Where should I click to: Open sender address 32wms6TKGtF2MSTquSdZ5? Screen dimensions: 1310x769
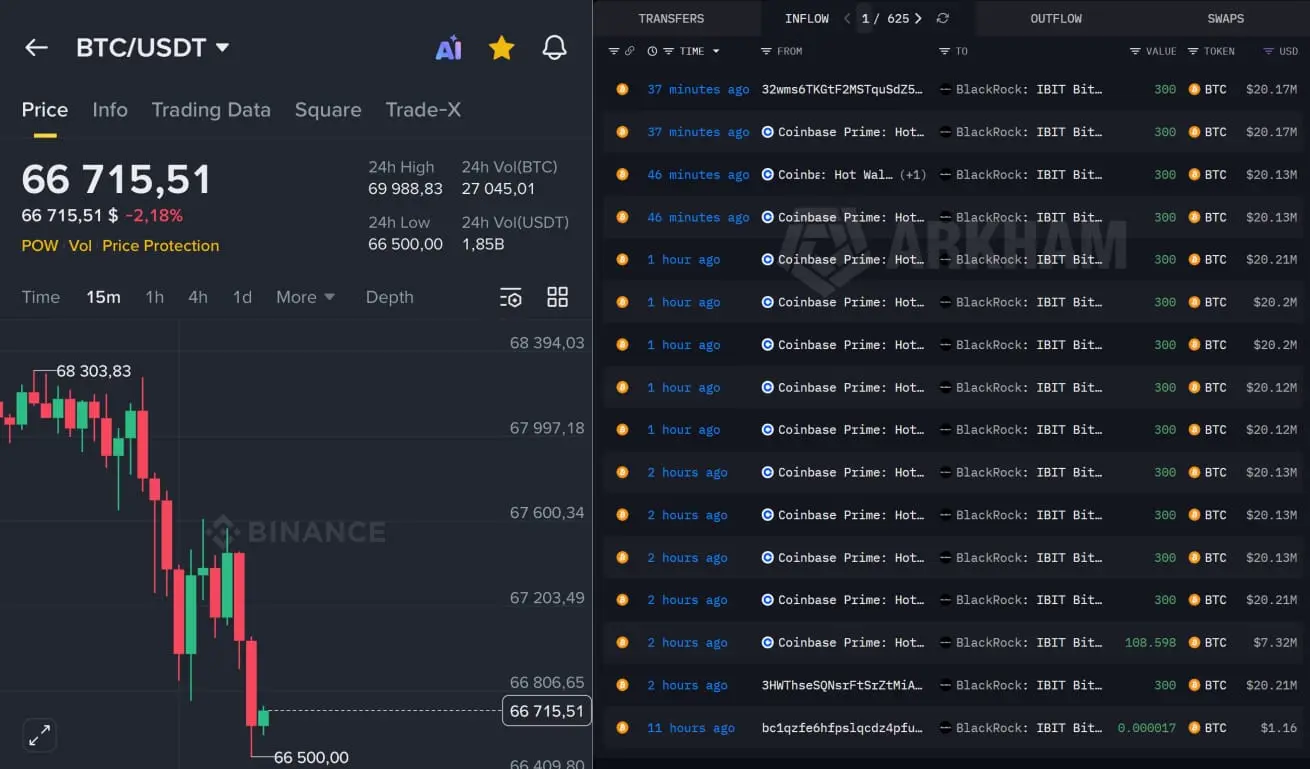(x=842, y=90)
